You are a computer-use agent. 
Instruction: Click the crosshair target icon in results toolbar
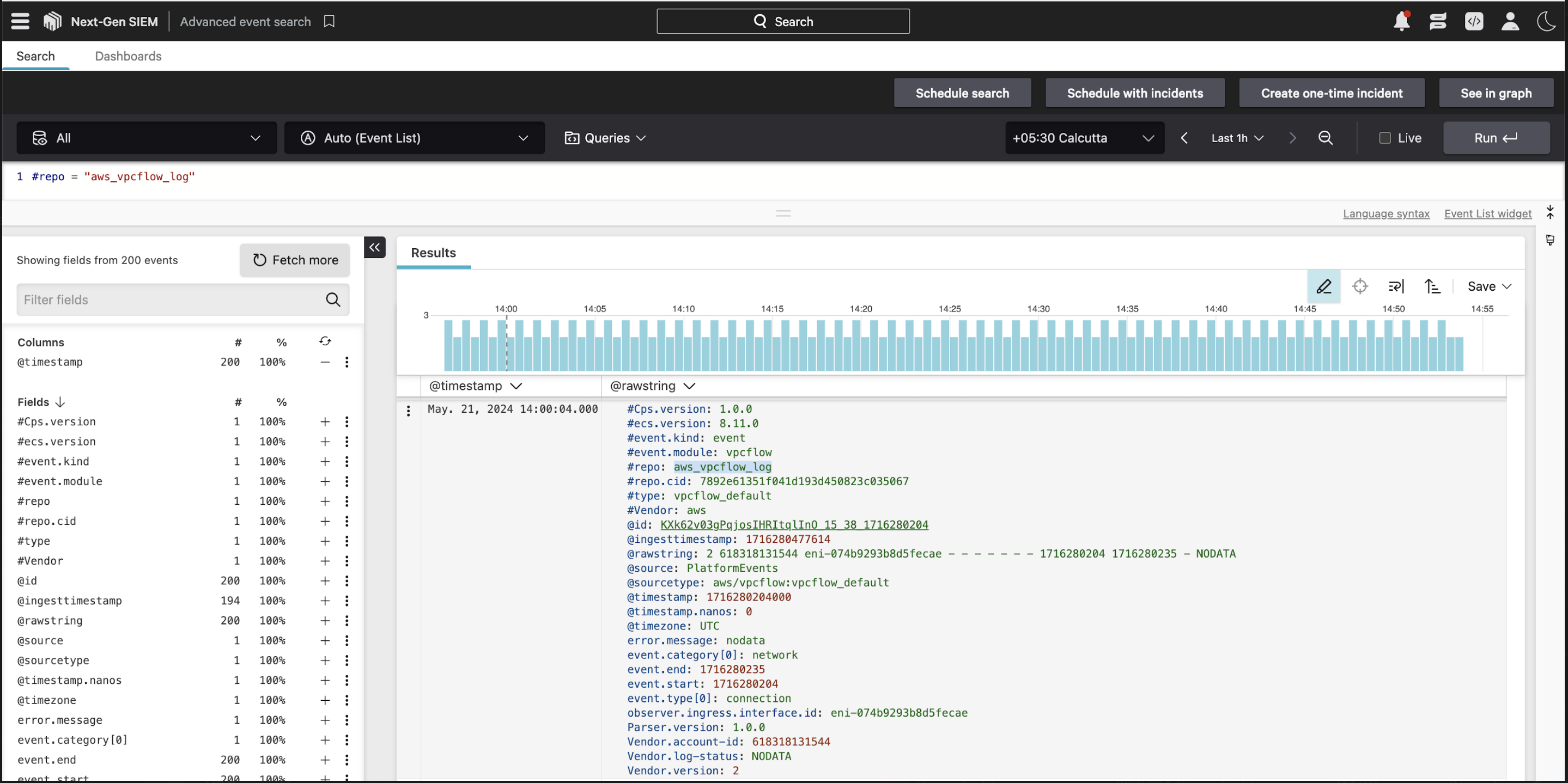click(x=1360, y=286)
